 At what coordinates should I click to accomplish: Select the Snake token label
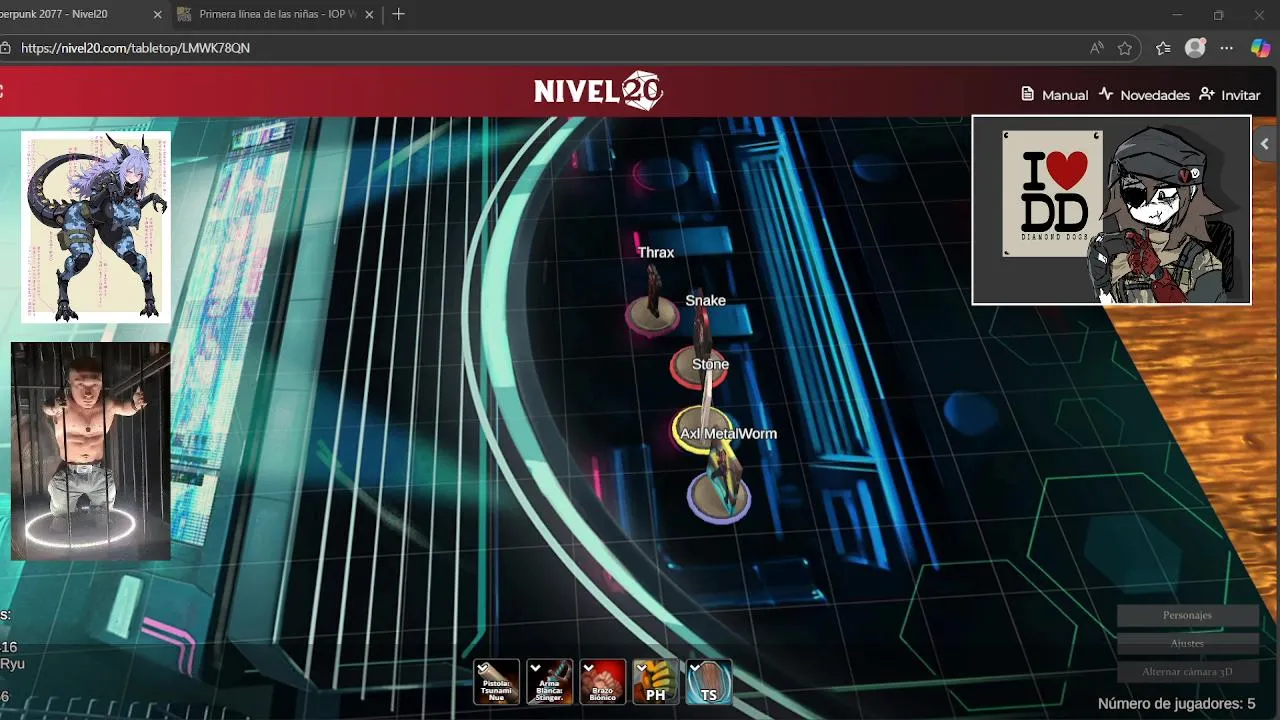coord(705,301)
